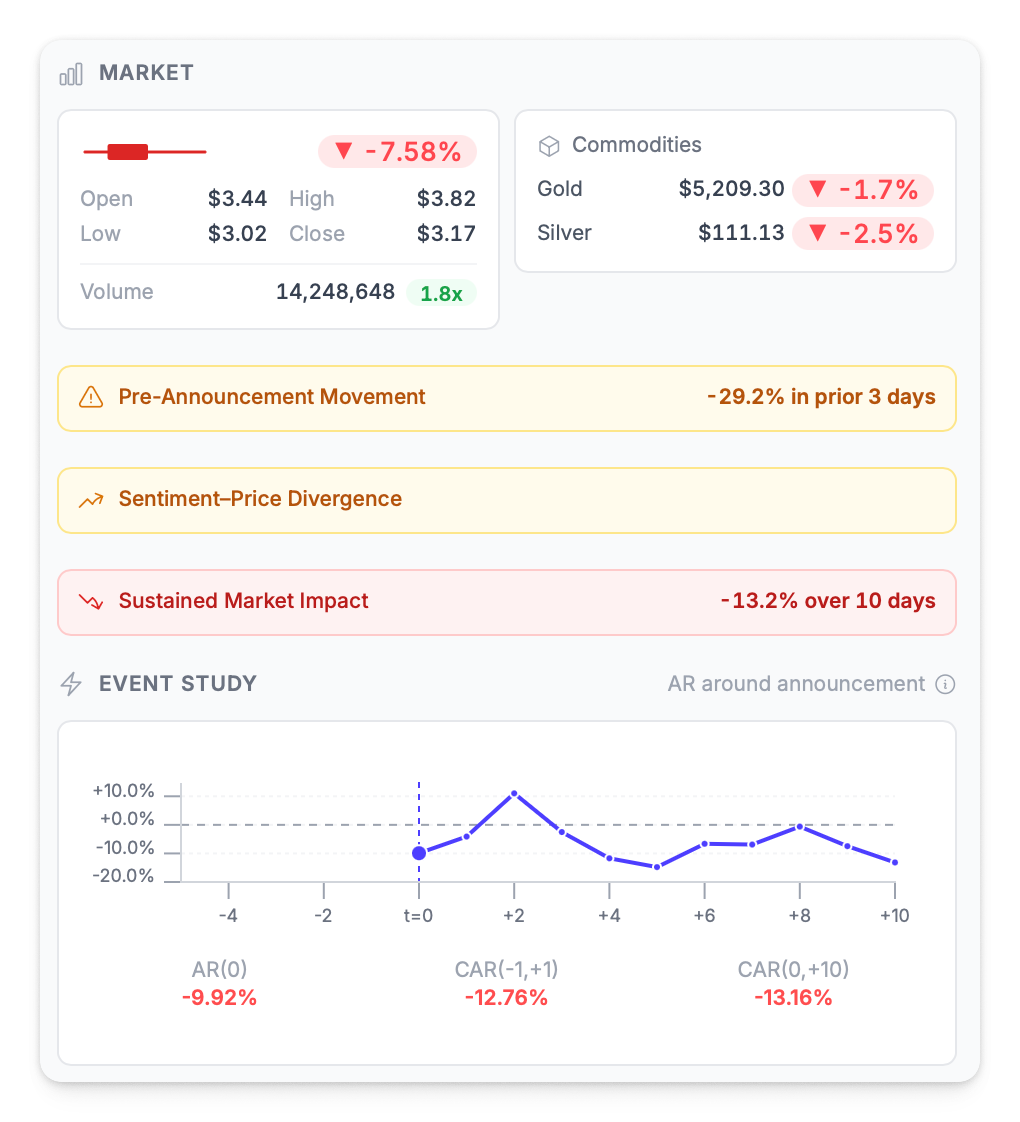The width and height of the screenshot is (1020, 1122).
Task: Click the 1.8x volume multiplier badge
Action: coord(441,293)
